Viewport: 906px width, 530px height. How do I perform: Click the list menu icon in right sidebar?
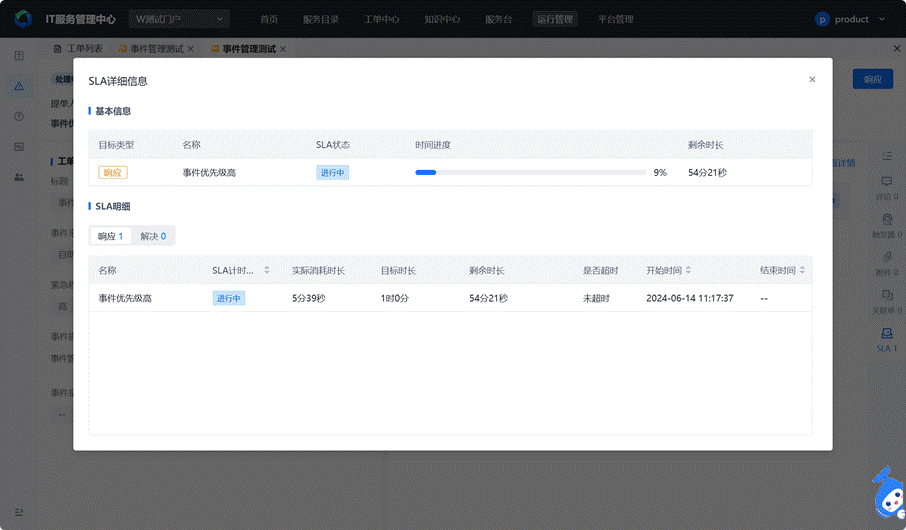tap(887, 156)
